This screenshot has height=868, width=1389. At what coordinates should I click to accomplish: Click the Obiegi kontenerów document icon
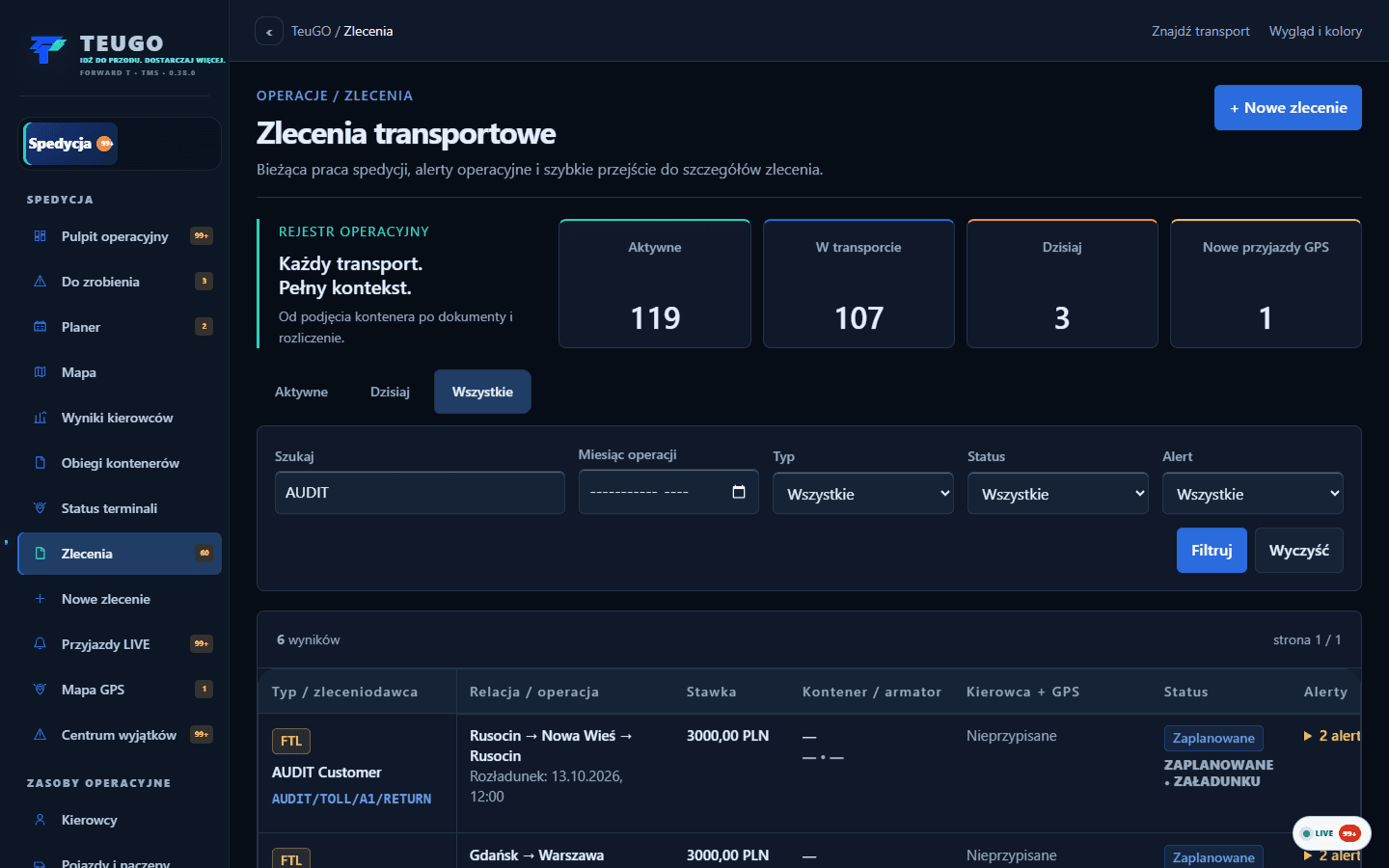(40, 463)
